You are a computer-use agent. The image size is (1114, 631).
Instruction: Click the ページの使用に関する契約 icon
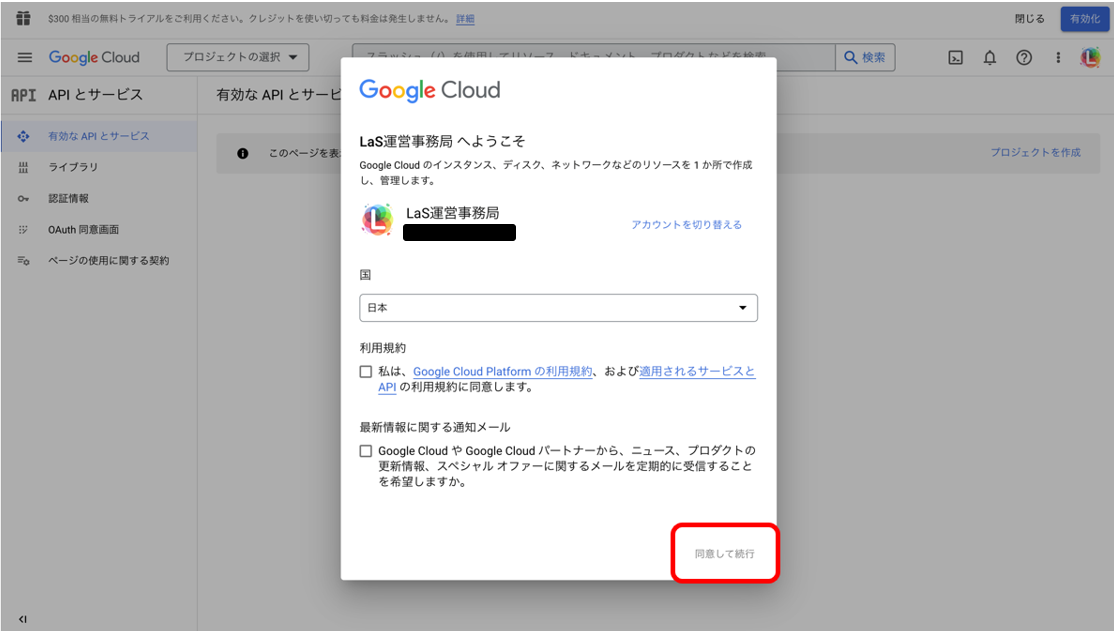click(x=23, y=261)
